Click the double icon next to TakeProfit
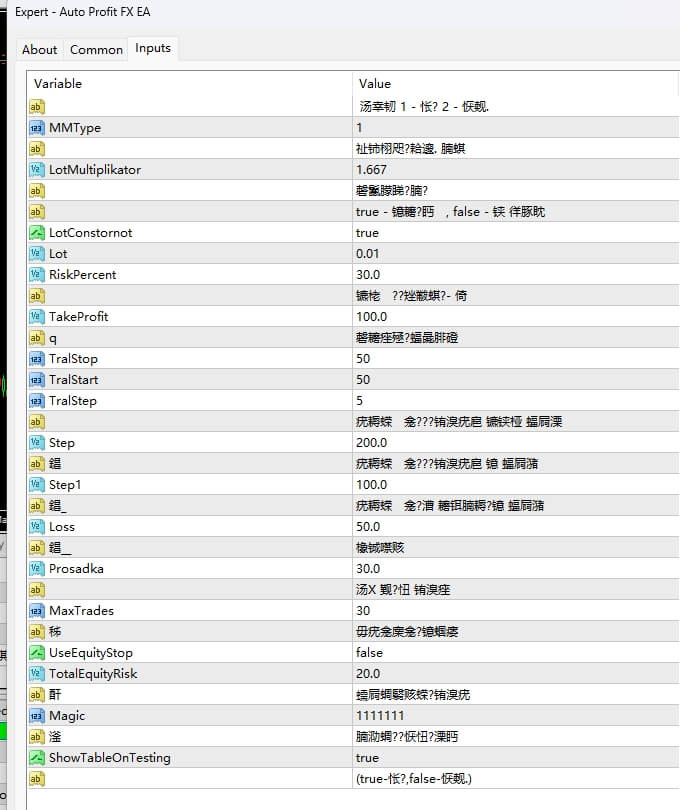The image size is (680, 810). [37, 317]
